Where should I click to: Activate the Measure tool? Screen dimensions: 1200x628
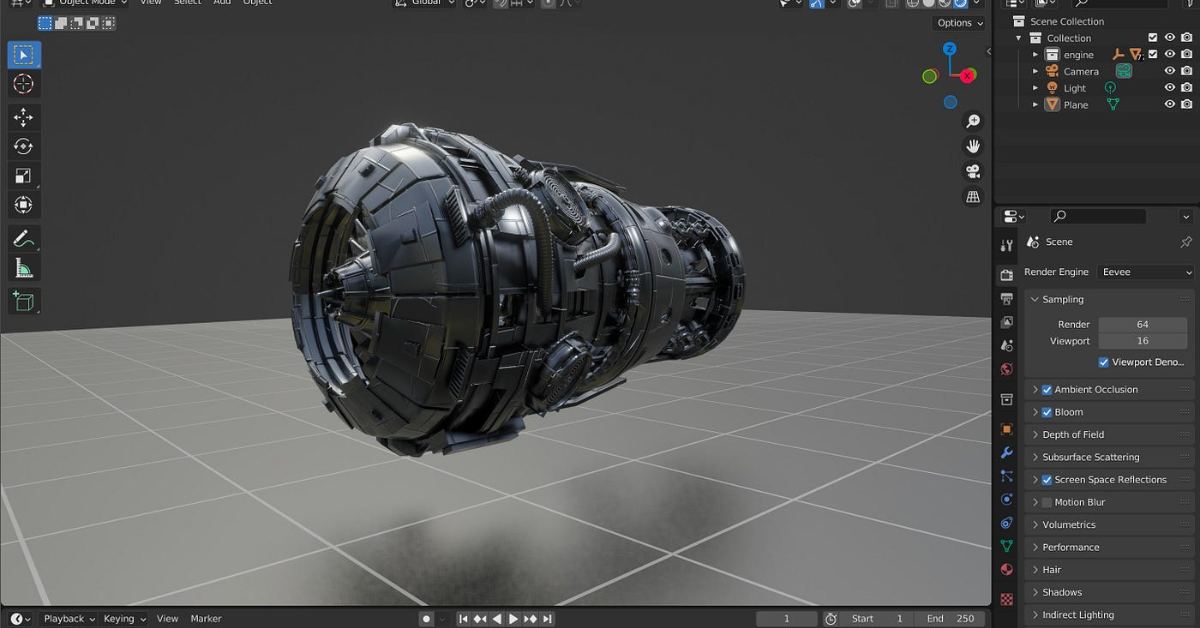(23, 267)
